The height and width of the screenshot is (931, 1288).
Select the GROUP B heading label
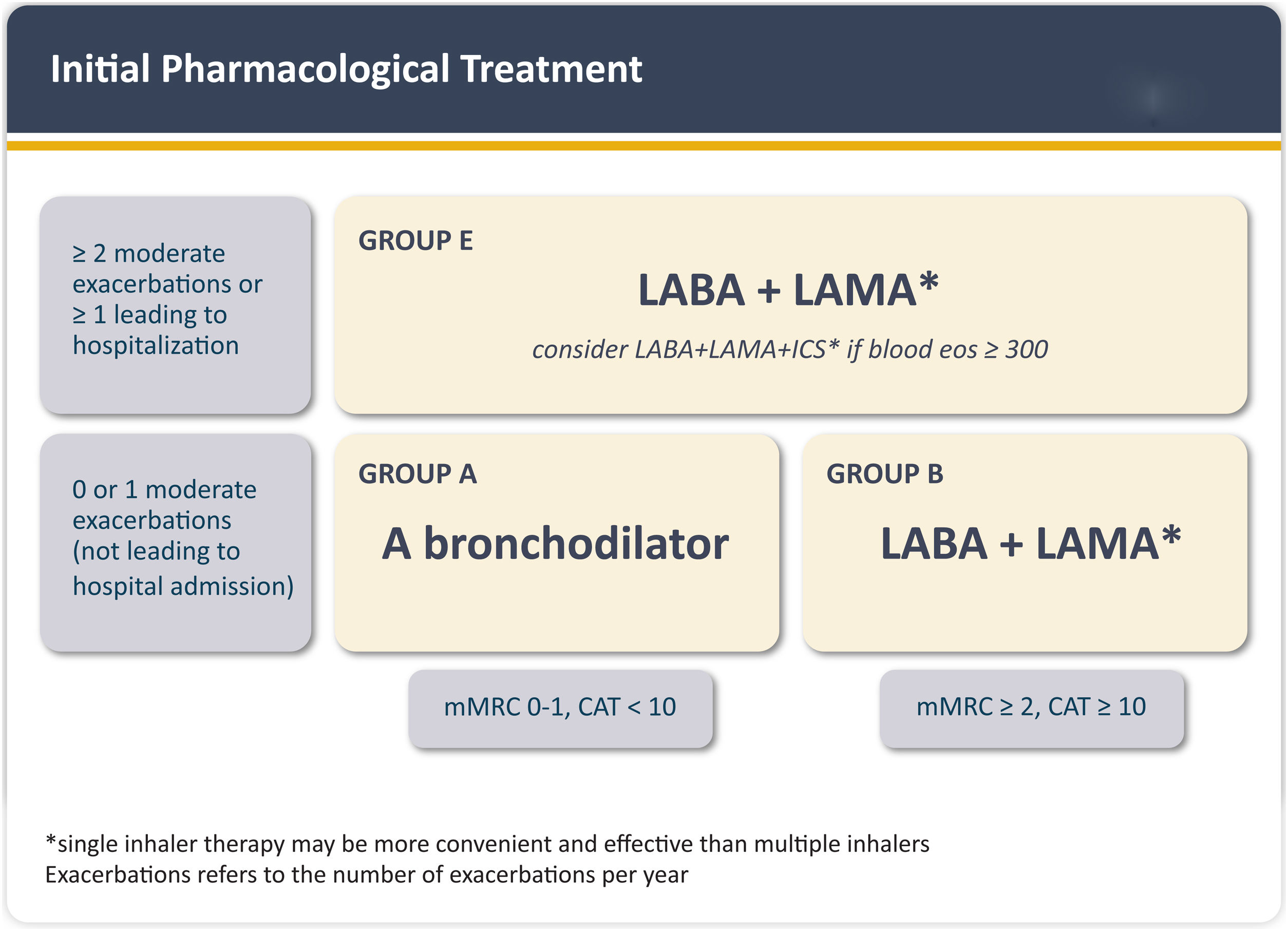(x=884, y=474)
